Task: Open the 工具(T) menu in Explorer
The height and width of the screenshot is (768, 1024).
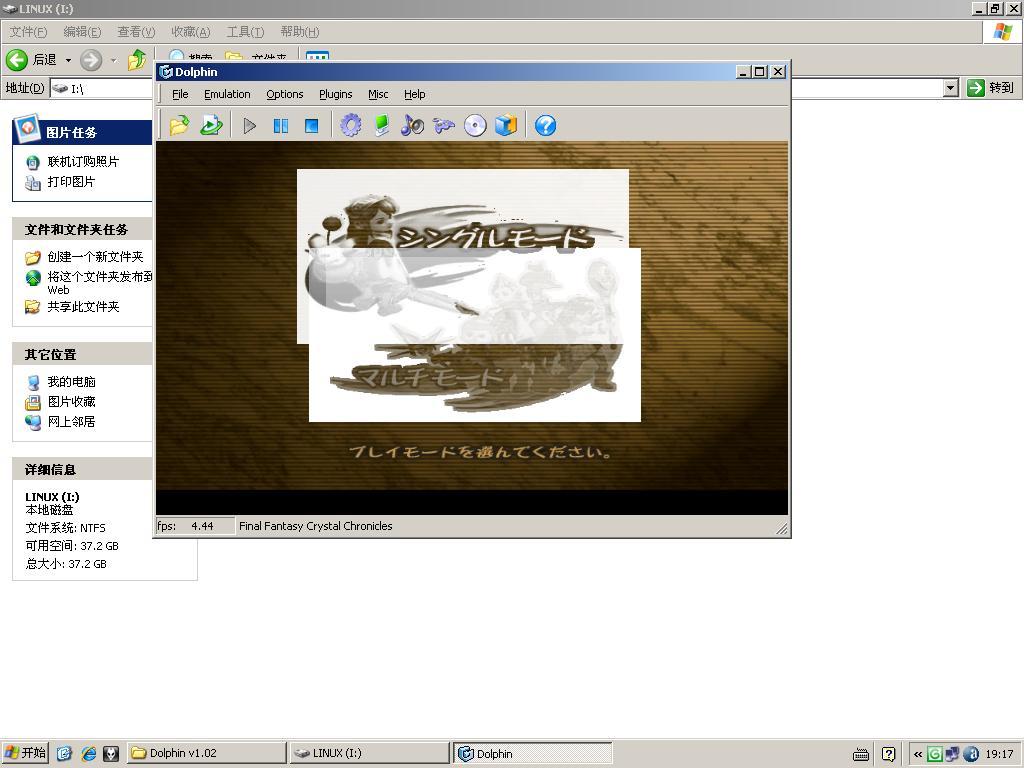Action: point(245,32)
